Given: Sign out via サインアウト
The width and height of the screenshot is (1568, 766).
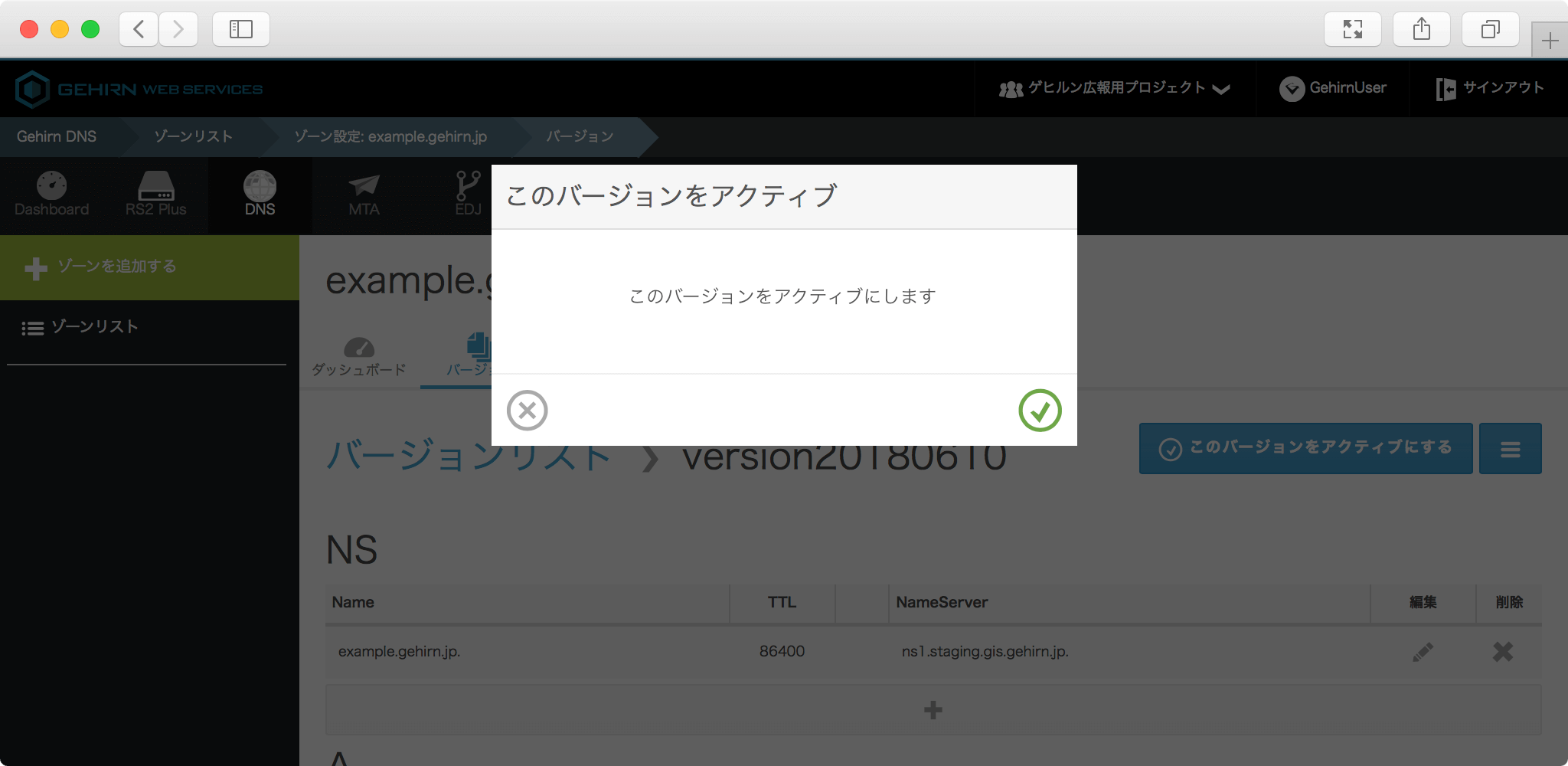Looking at the screenshot, I should (1490, 89).
